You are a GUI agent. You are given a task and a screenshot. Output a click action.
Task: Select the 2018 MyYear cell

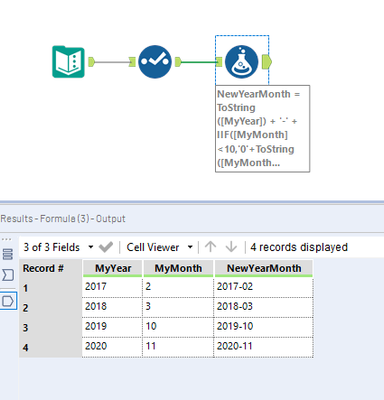coord(112,307)
